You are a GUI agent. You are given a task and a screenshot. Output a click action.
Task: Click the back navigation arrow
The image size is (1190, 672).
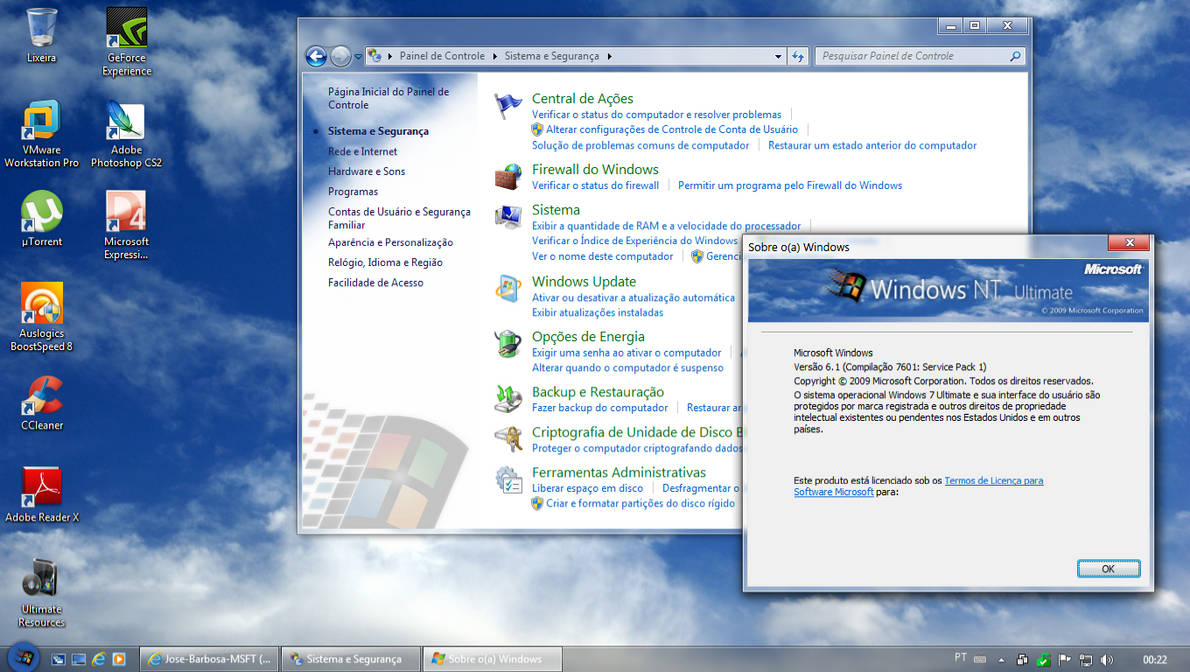315,56
